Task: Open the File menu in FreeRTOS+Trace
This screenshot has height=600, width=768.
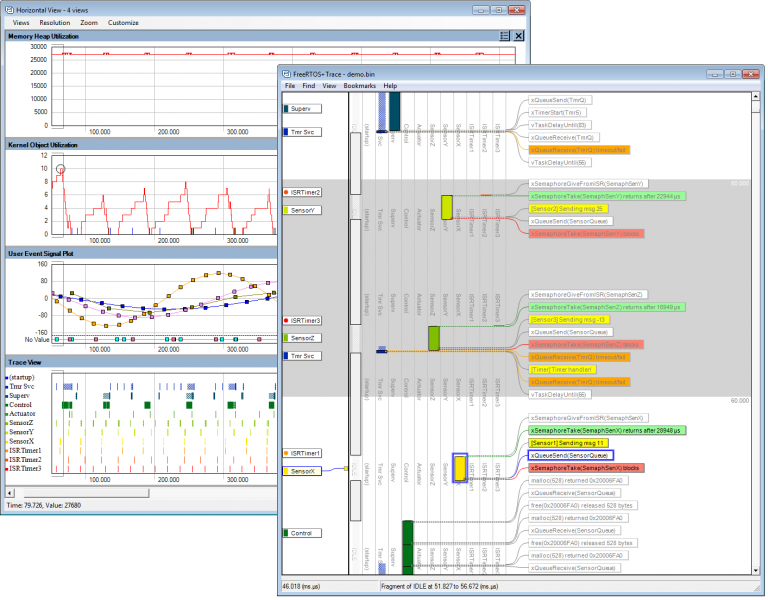Action: (290, 86)
